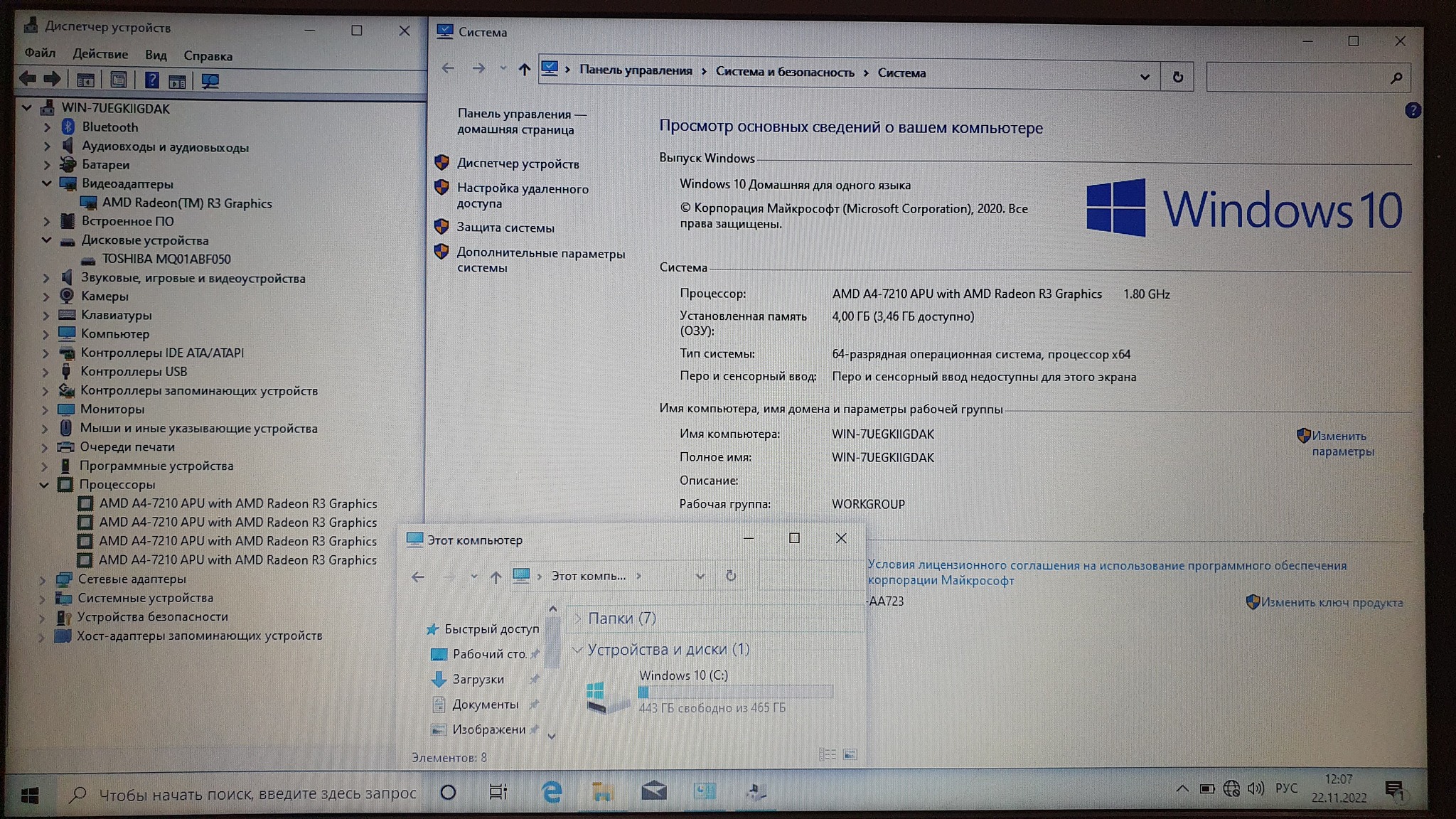Collapse the Процессоры tree node
This screenshot has width=1456, height=819.
(44, 485)
